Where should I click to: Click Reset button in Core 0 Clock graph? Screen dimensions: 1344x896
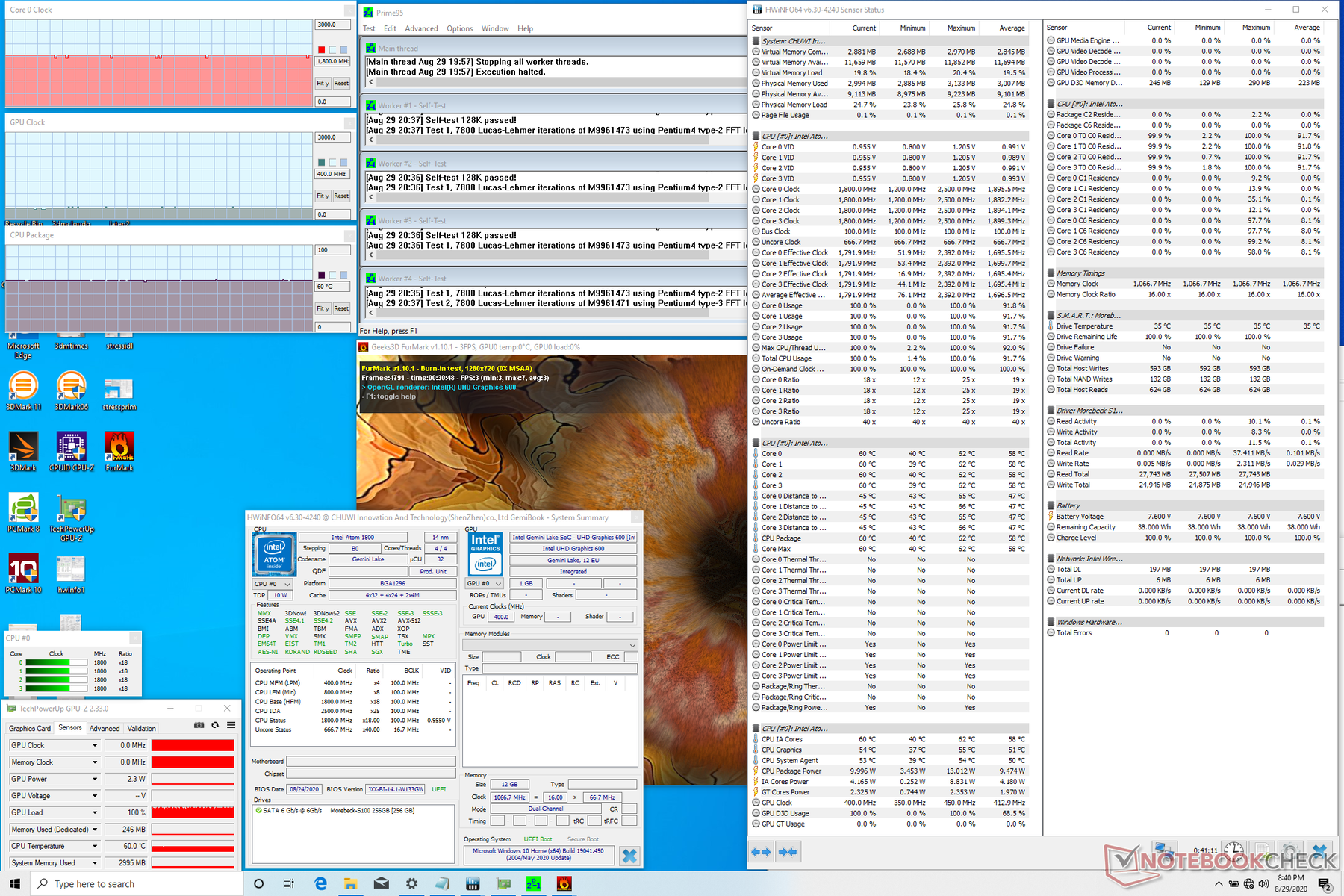click(x=341, y=83)
